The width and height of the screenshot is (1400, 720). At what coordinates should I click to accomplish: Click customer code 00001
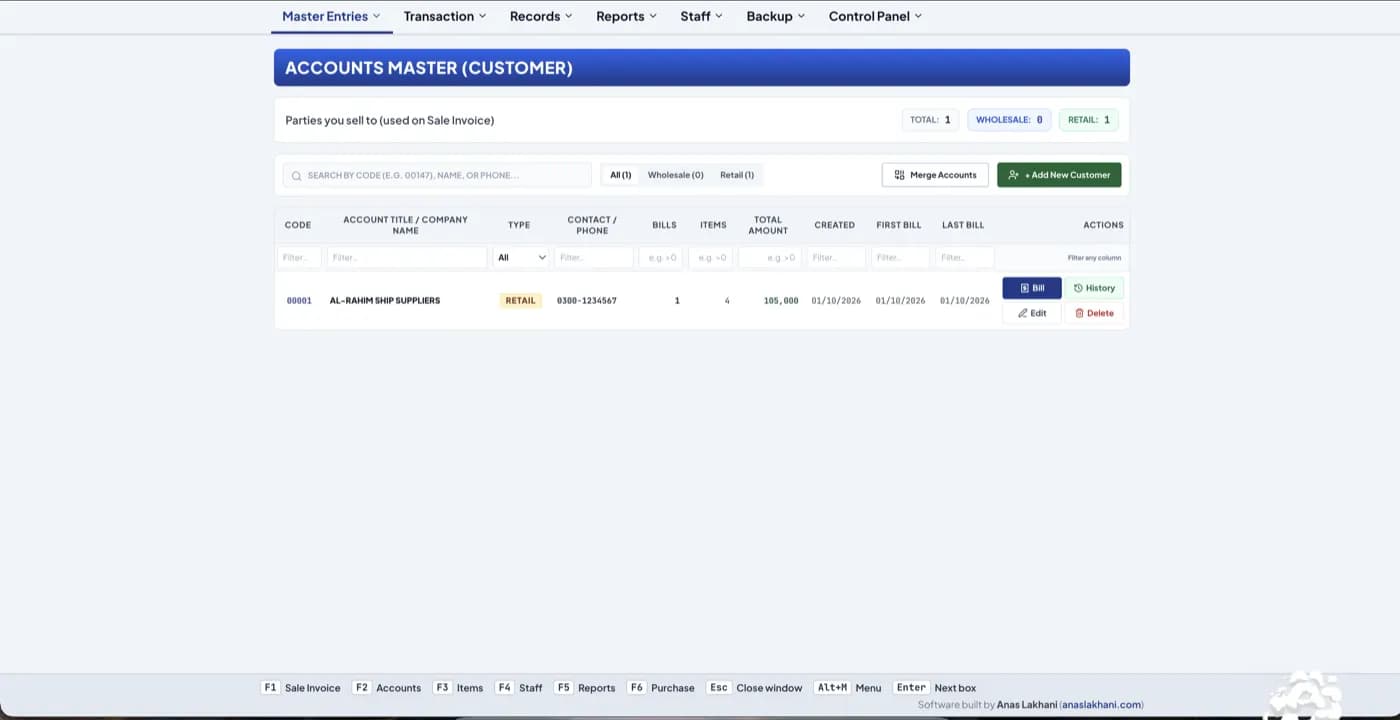click(299, 300)
